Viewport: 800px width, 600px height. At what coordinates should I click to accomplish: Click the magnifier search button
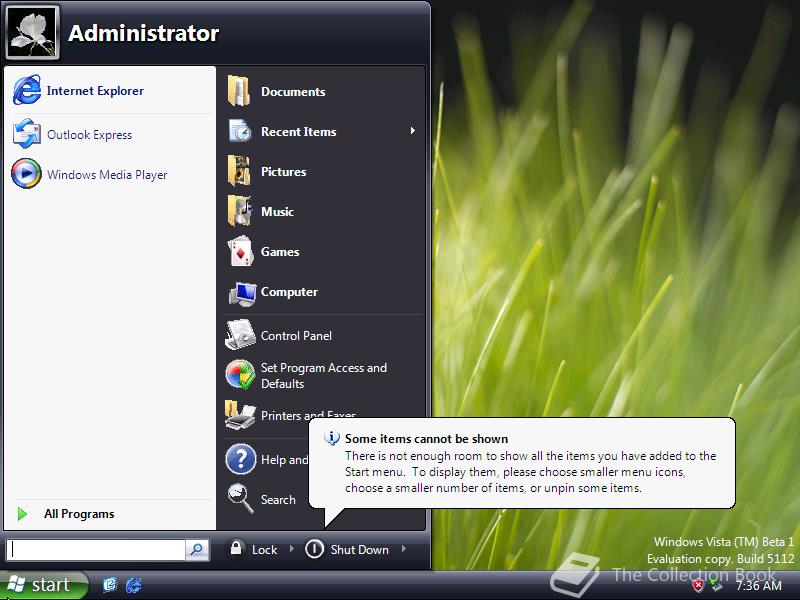pyautogui.click(x=196, y=549)
